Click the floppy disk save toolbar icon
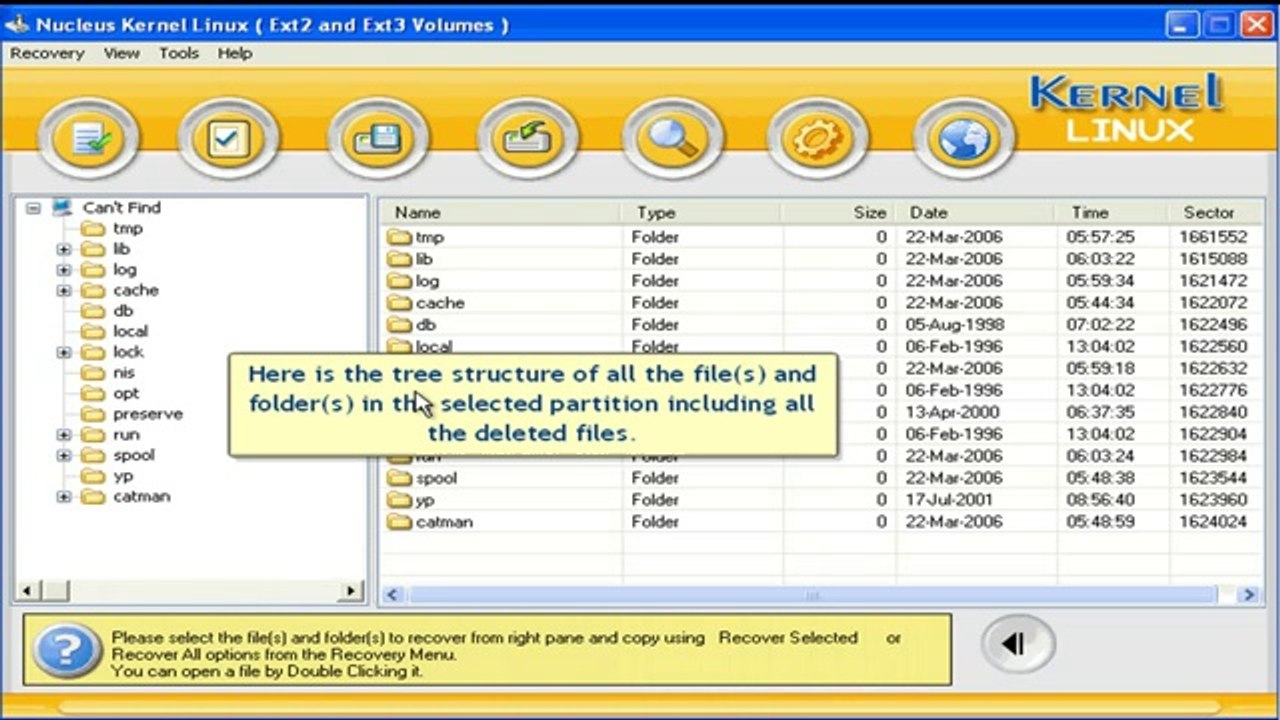 click(x=378, y=139)
